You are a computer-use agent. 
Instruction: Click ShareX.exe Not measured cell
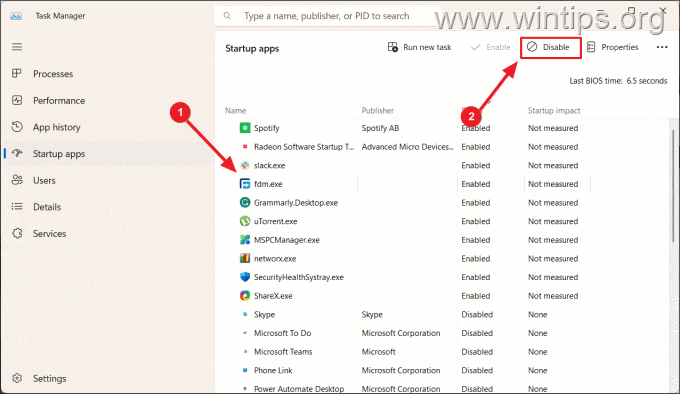[553, 296]
